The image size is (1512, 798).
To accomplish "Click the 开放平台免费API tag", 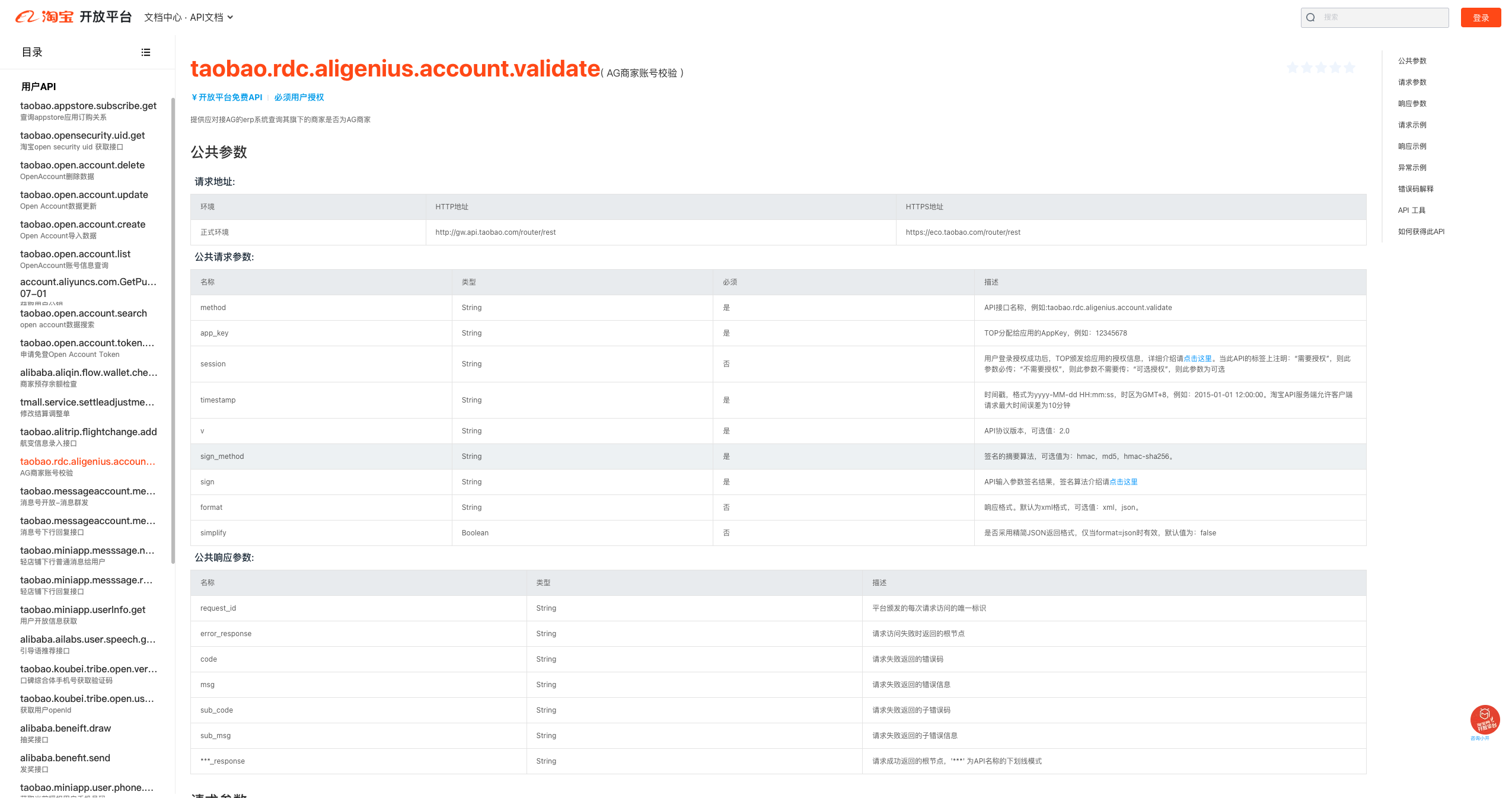I will click(227, 97).
